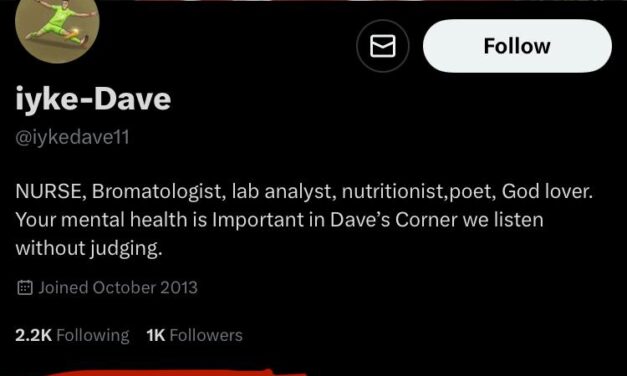The image size is (627, 376).
Task: Open the direct message envelope icon
Action: 383,46
